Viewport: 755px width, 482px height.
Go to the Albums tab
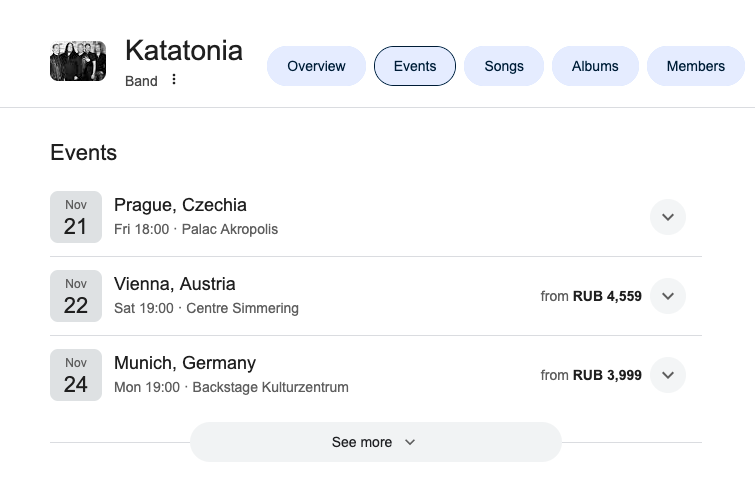(x=595, y=66)
